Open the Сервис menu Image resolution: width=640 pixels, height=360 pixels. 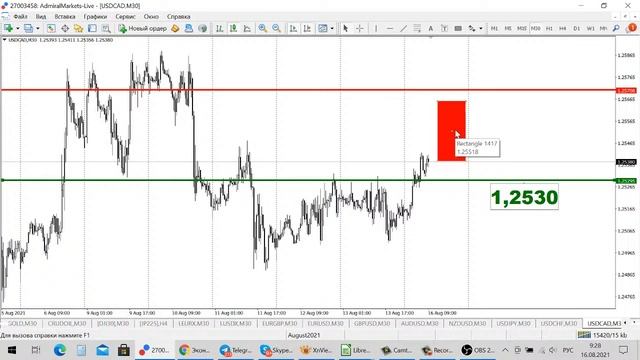pos(125,17)
